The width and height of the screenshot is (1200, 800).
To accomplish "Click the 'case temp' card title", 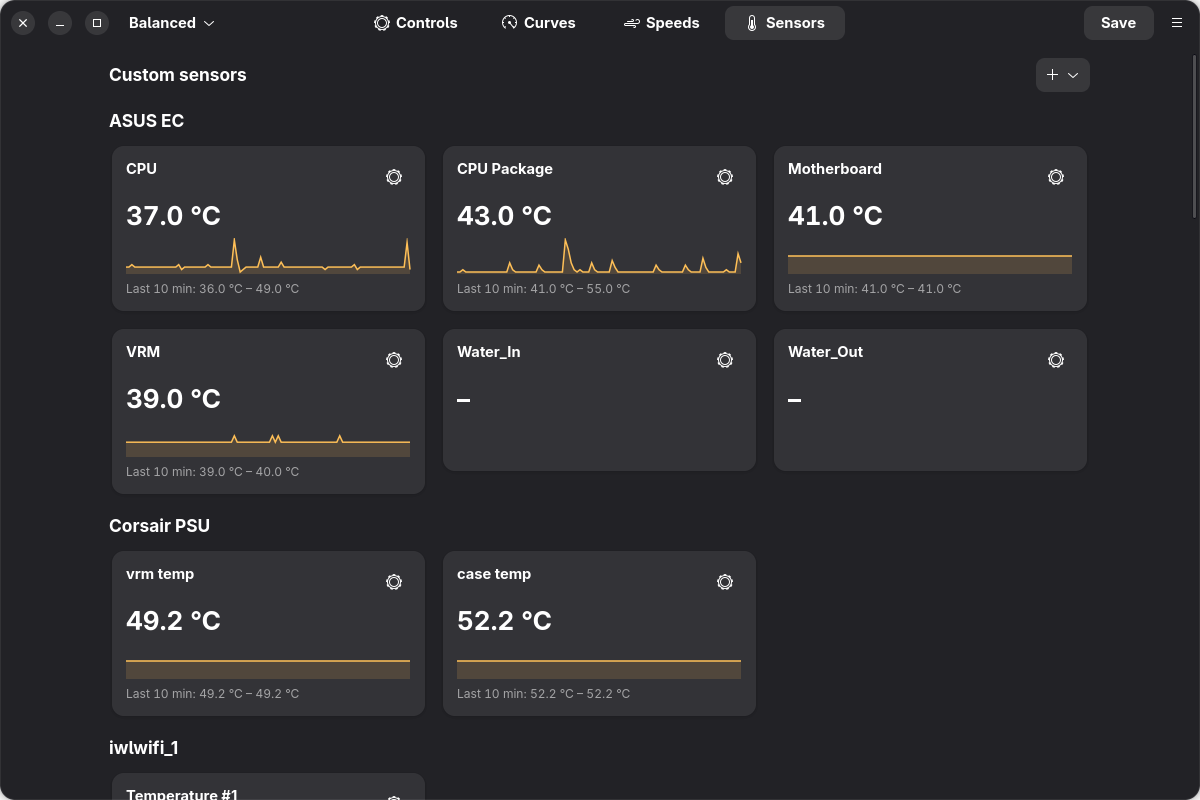I will pos(494,574).
